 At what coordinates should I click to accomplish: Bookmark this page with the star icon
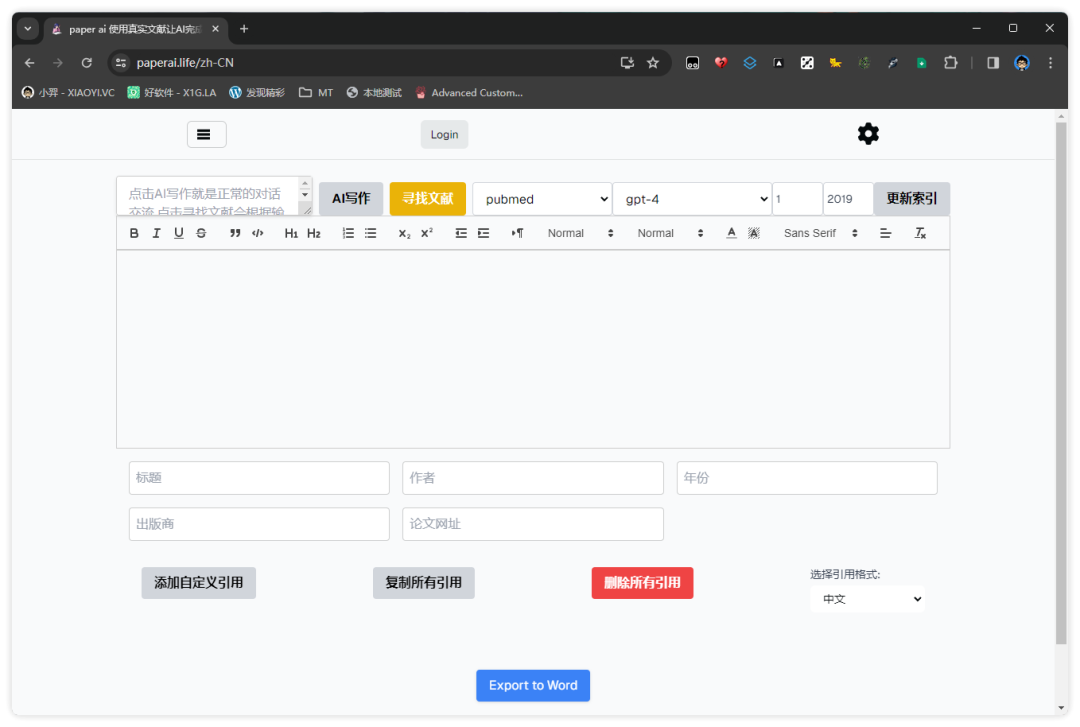653,63
